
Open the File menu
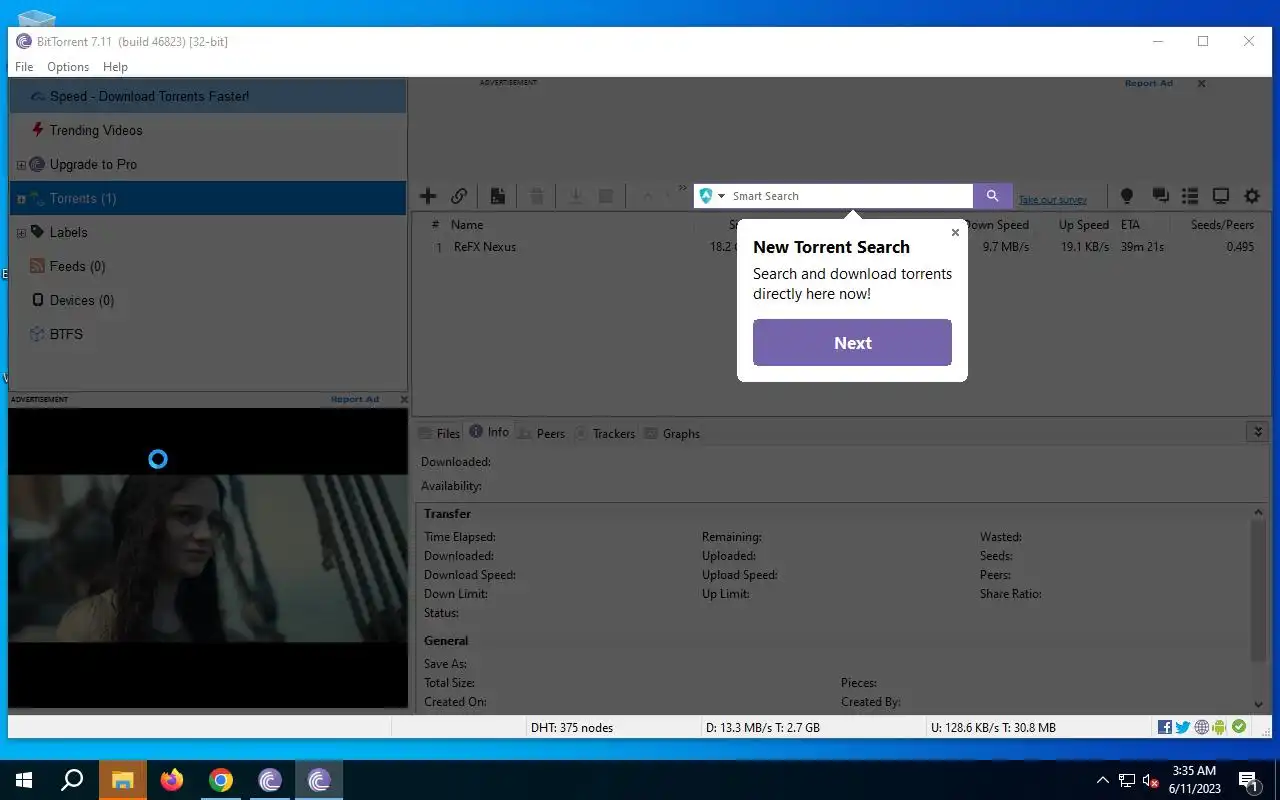(x=24, y=66)
